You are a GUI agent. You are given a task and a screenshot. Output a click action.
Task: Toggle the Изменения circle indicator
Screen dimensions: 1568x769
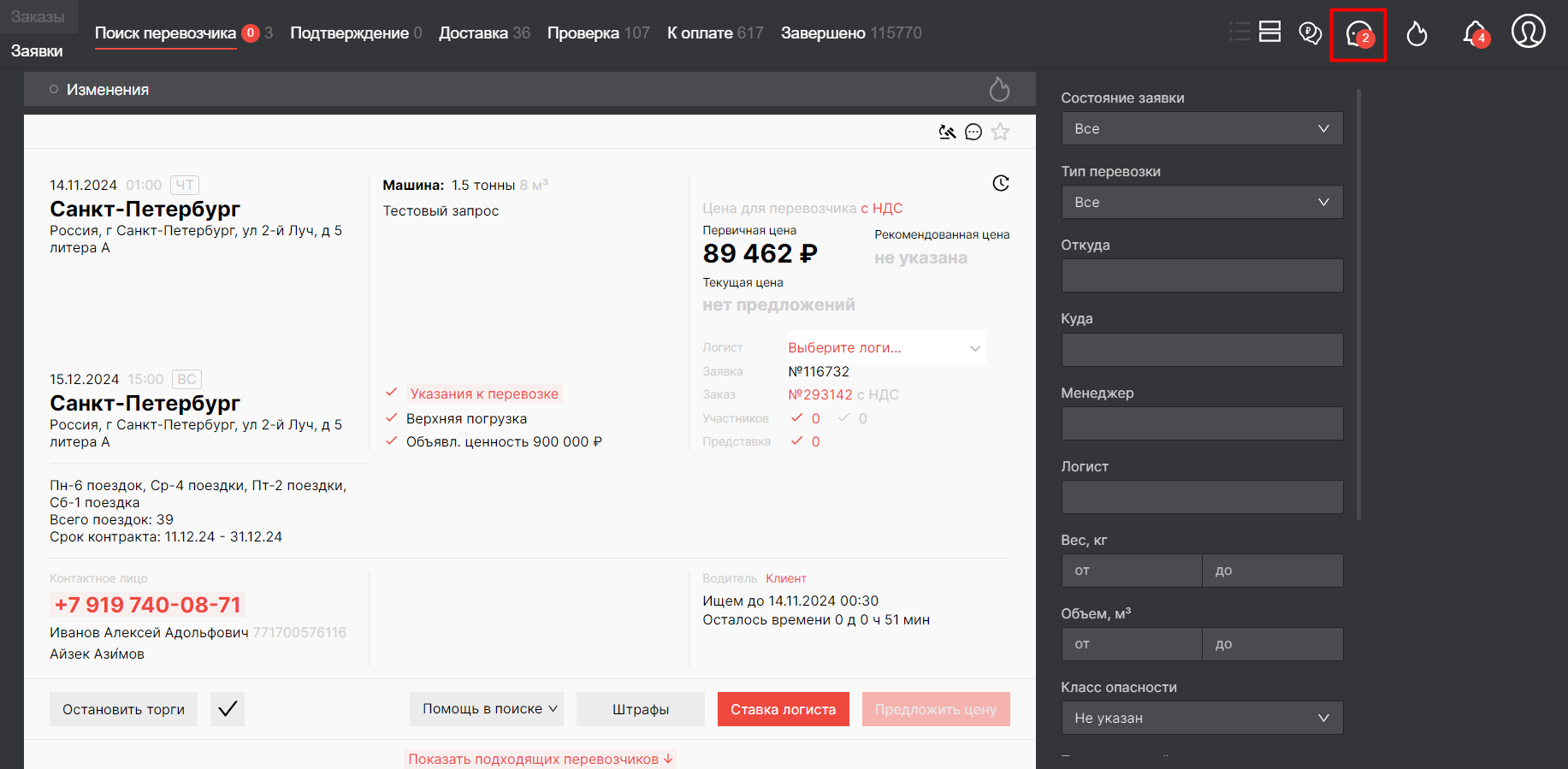tap(54, 89)
